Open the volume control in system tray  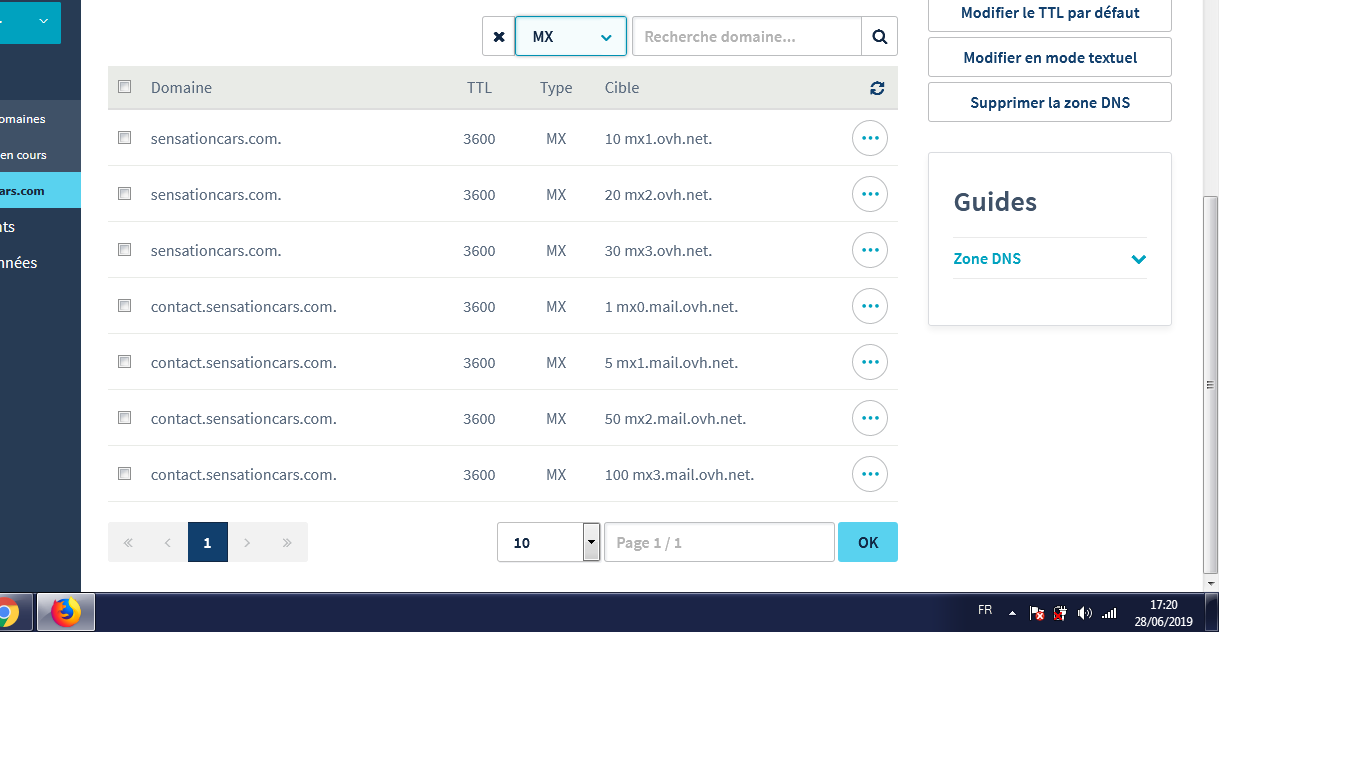click(1085, 613)
